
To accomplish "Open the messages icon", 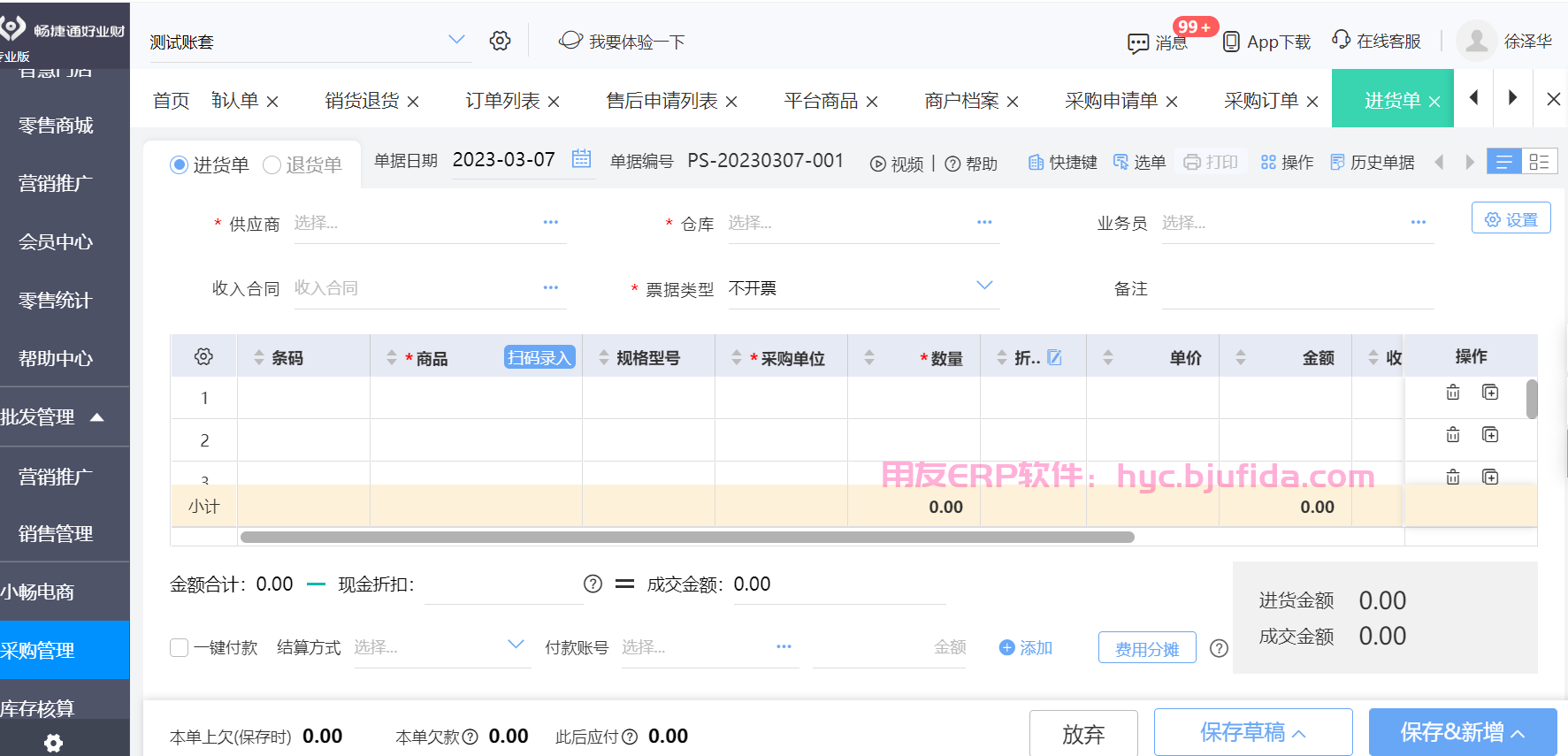I will 1137,42.
